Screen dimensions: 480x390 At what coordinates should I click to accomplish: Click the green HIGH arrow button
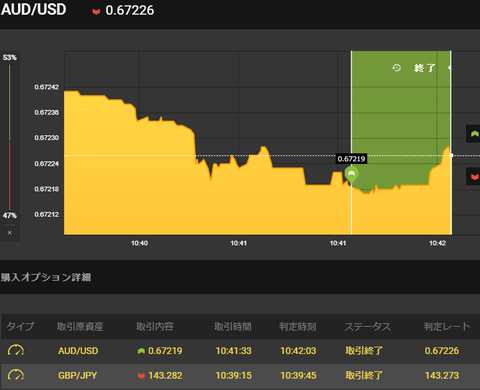473,134
